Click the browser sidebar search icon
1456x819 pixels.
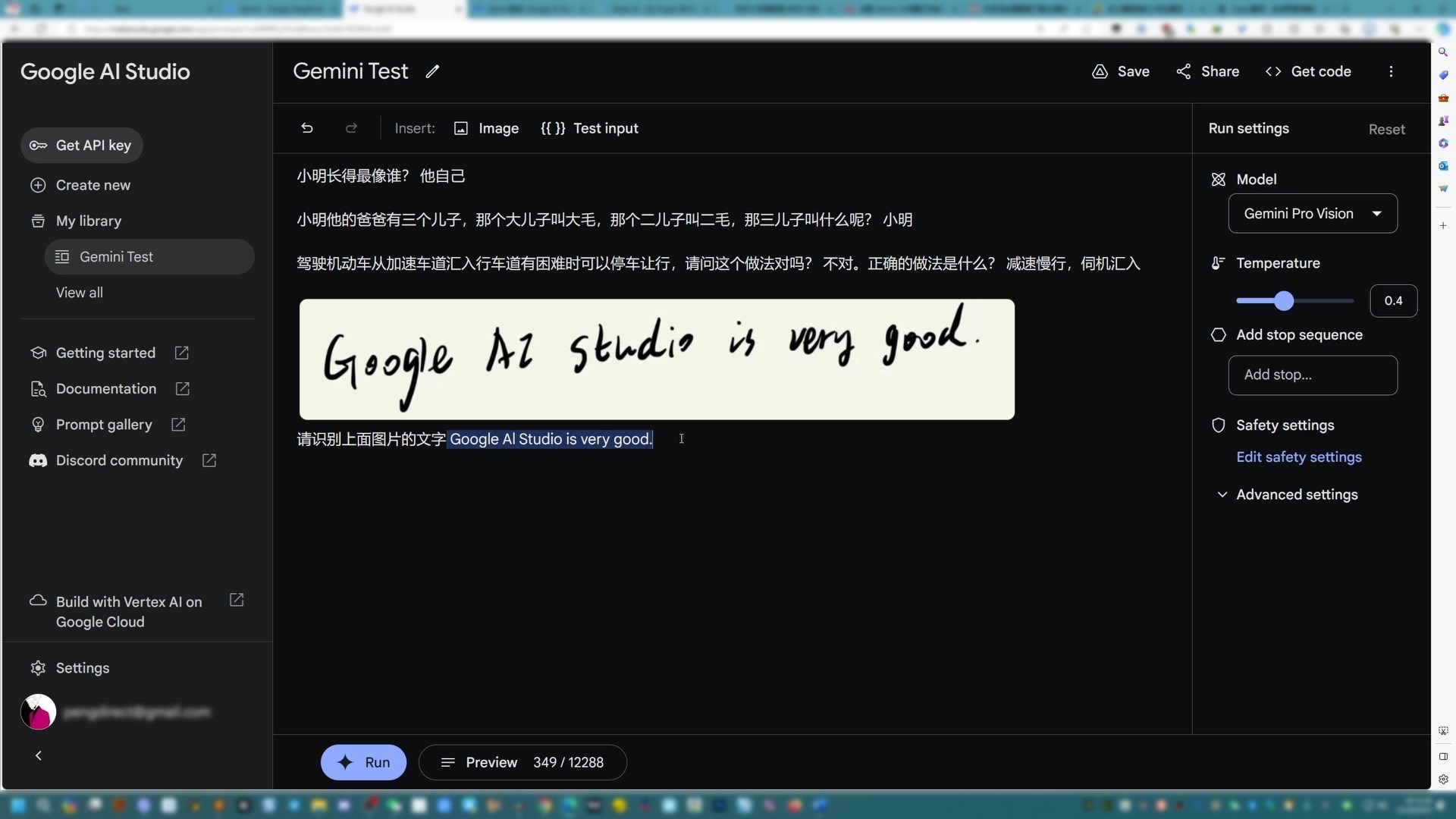pos(1443,52)
